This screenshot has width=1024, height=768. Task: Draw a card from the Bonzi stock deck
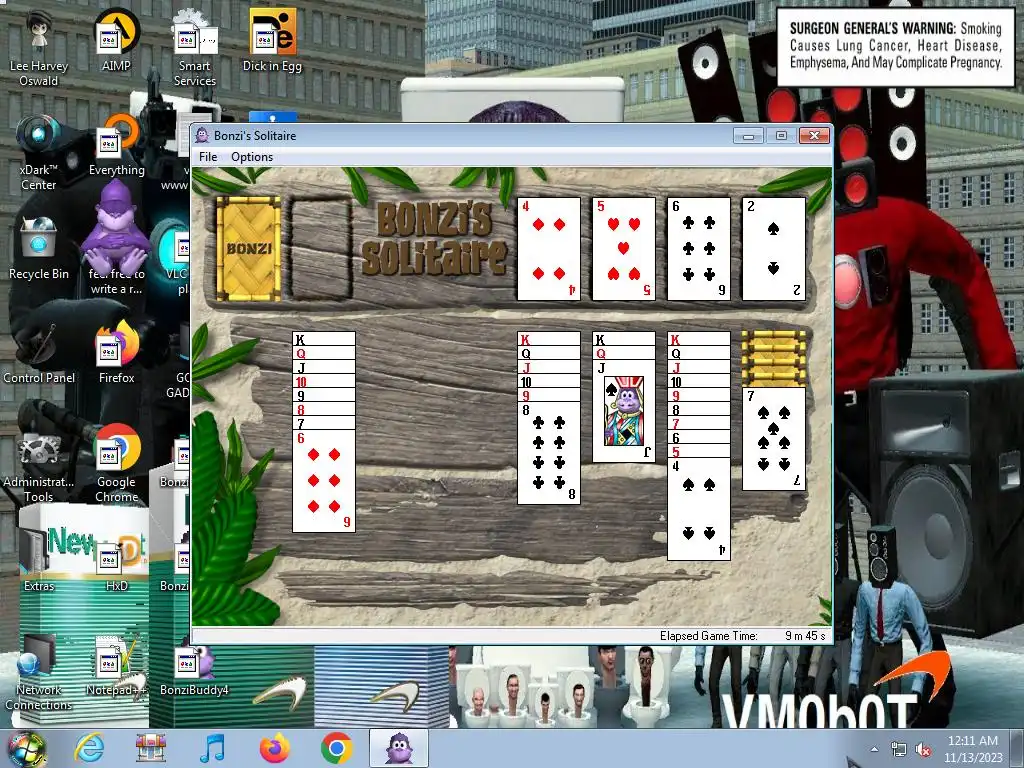pos(248,249)
